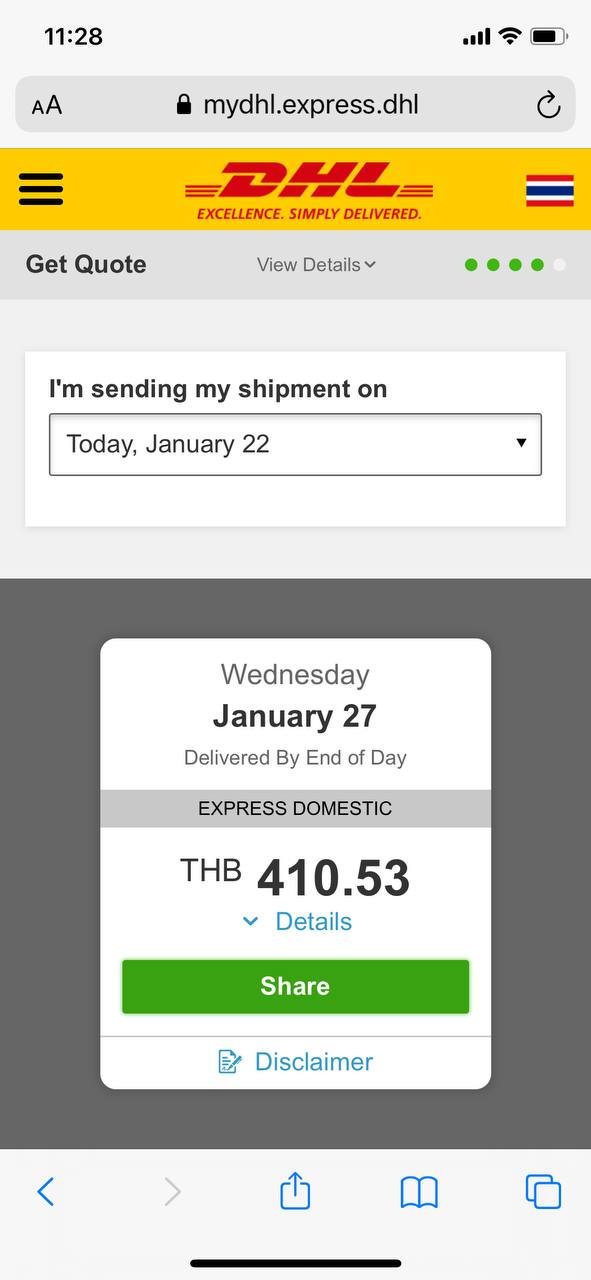Tap the Thailand flag country selector
This screenshot has height=1280, width=591.
[x=550, y=190]
